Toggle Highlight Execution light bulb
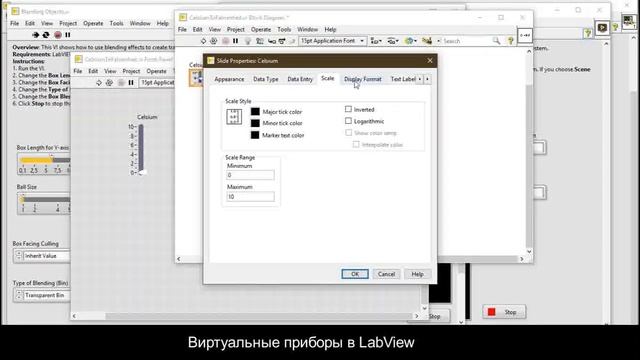The height and width of the screenshot is (360, 640). click(x=247, y=41)
